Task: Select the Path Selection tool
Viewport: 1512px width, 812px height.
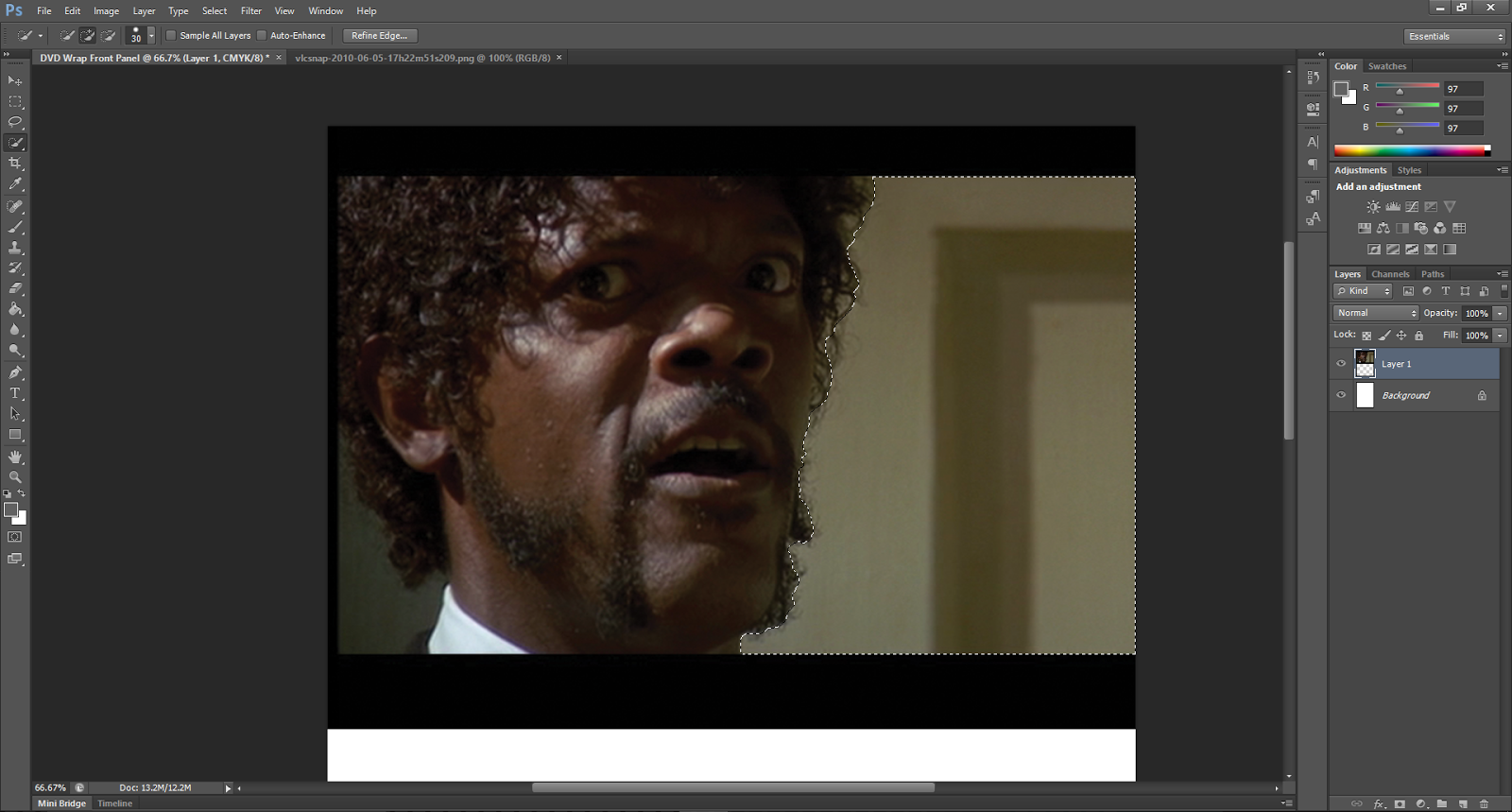Action: coord(15,414)
